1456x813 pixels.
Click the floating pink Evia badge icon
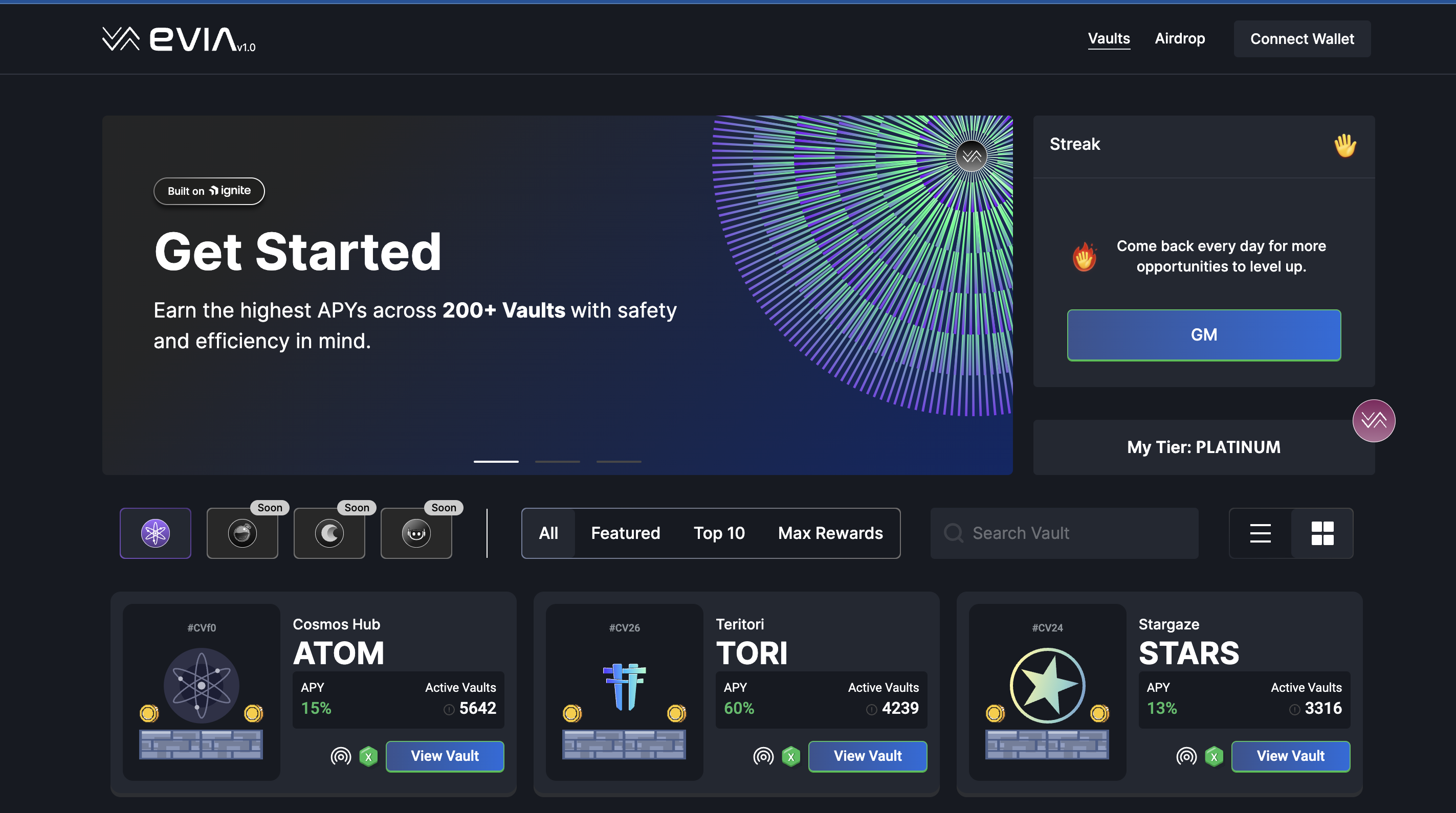(1374, 420)
